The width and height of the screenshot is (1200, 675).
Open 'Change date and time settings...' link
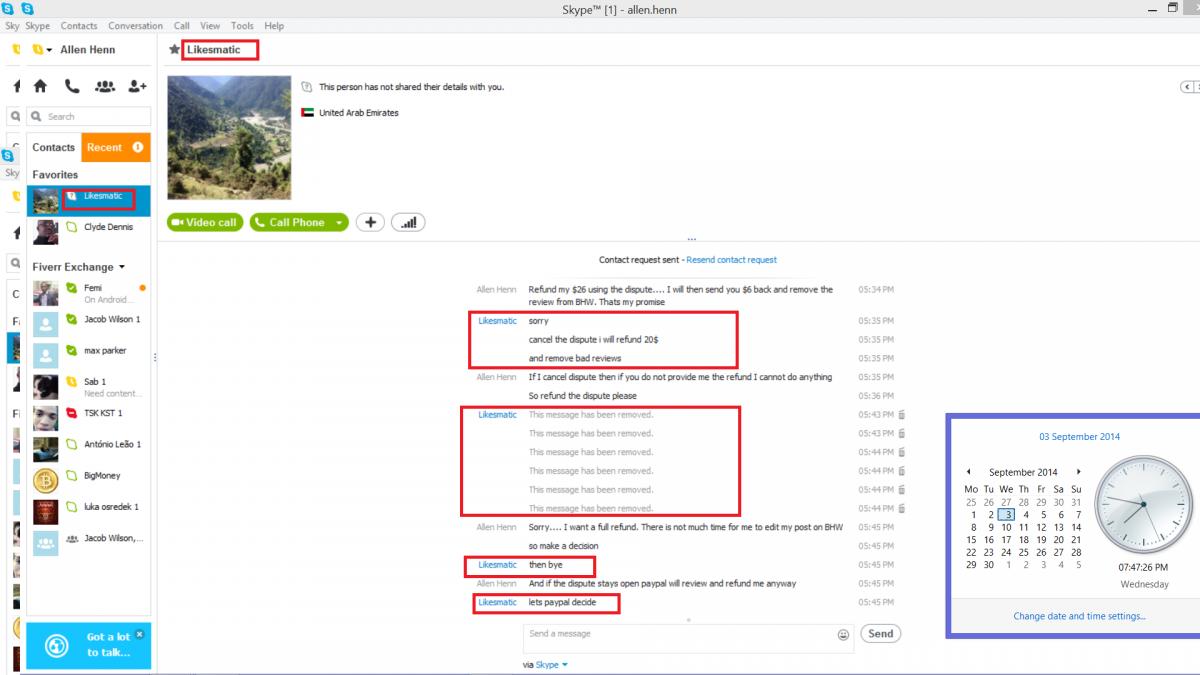tap(1079, 616)
